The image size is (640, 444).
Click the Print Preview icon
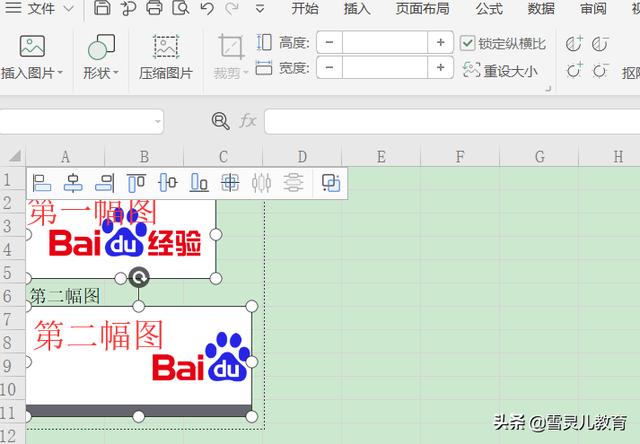point(180,7)
